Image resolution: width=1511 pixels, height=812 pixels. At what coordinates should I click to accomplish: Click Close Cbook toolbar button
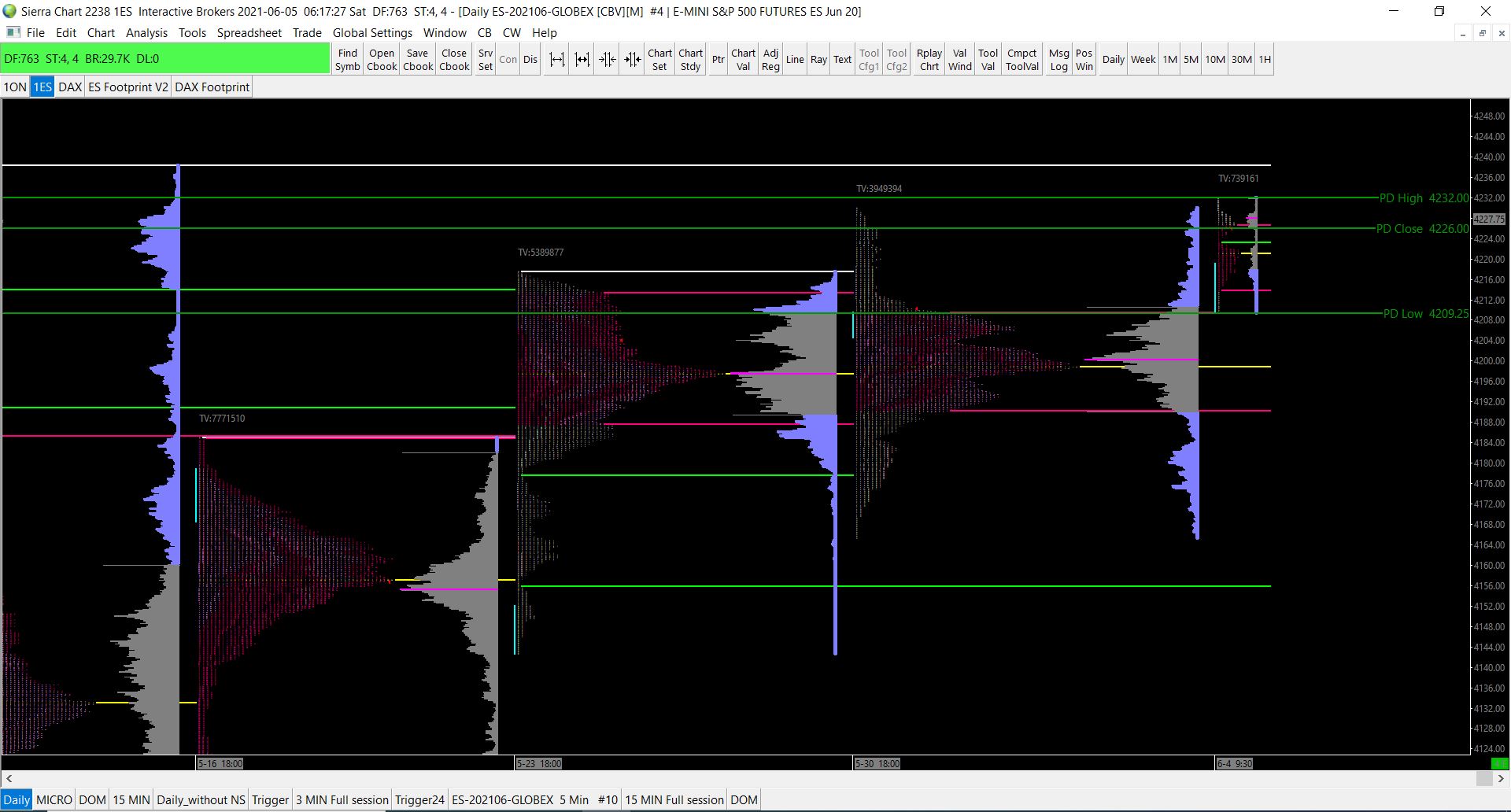click(454, 60)
